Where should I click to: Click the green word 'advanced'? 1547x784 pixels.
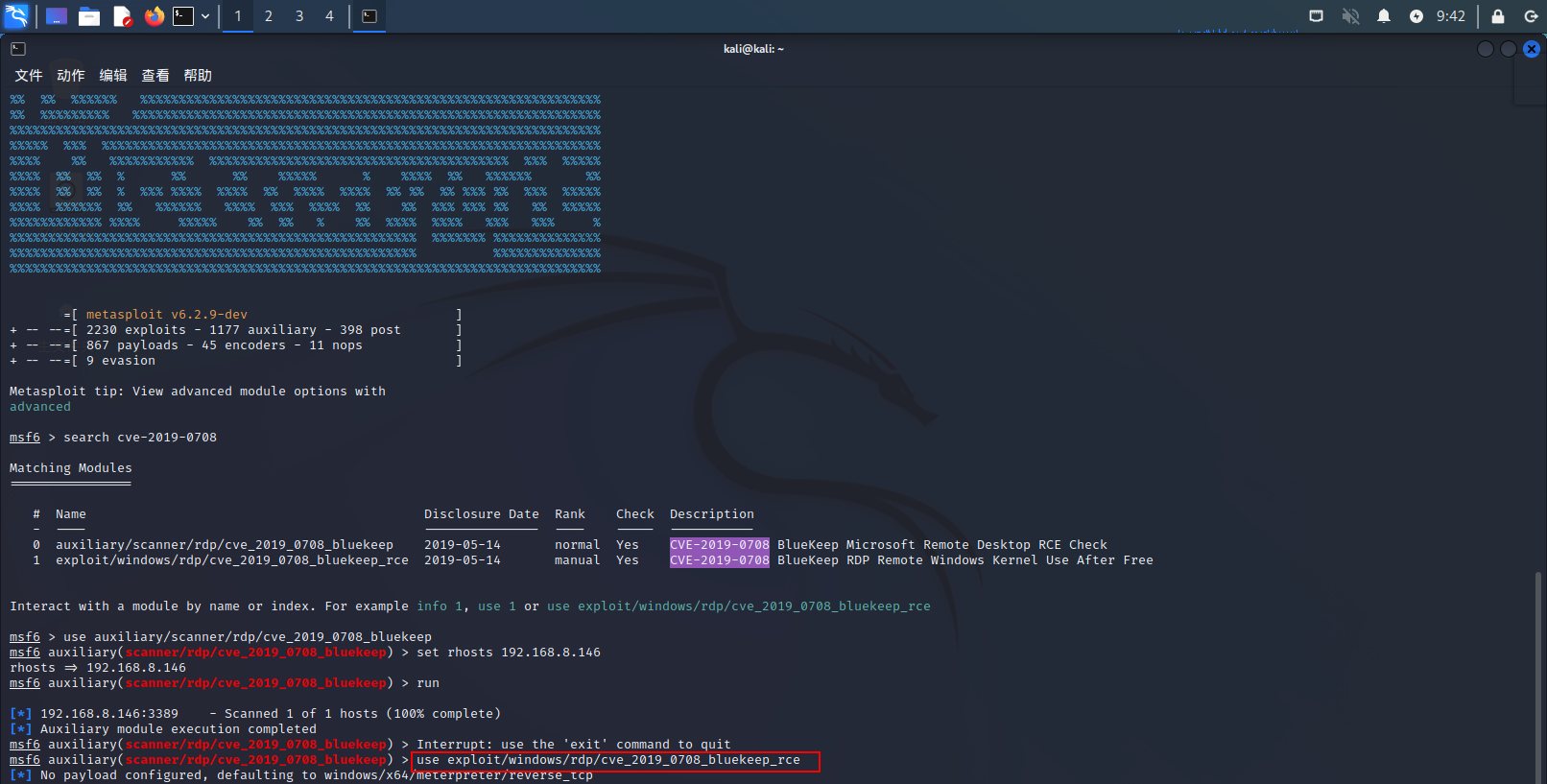[40, 407]
